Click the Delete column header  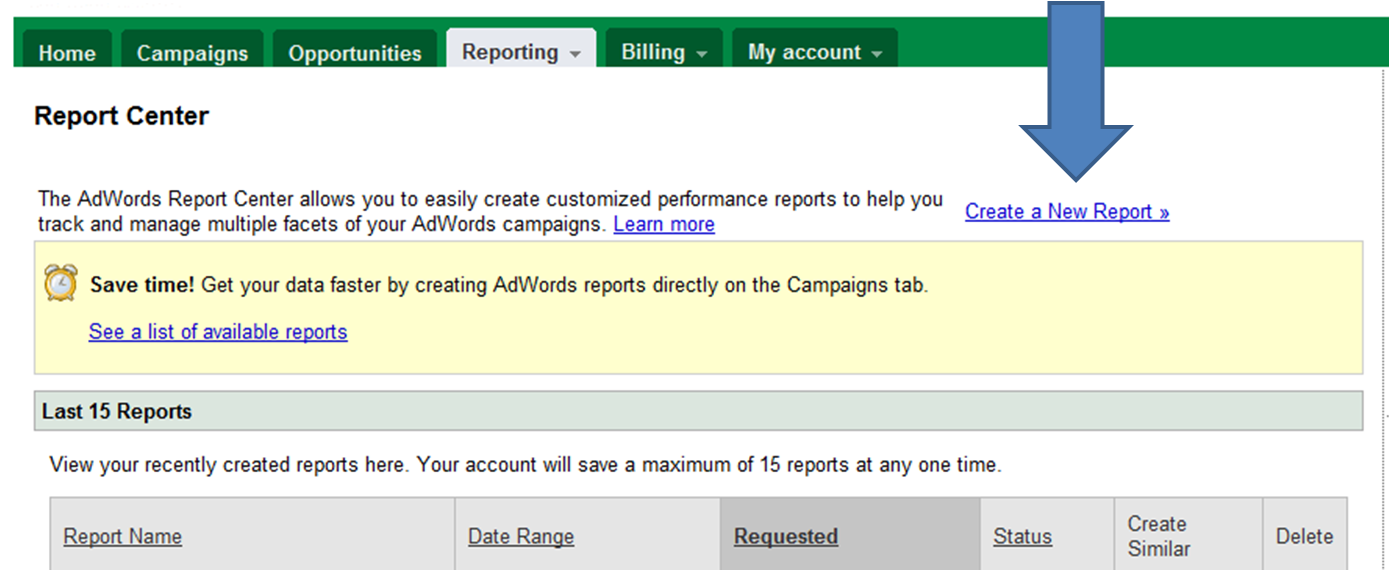coord(1304,537)
